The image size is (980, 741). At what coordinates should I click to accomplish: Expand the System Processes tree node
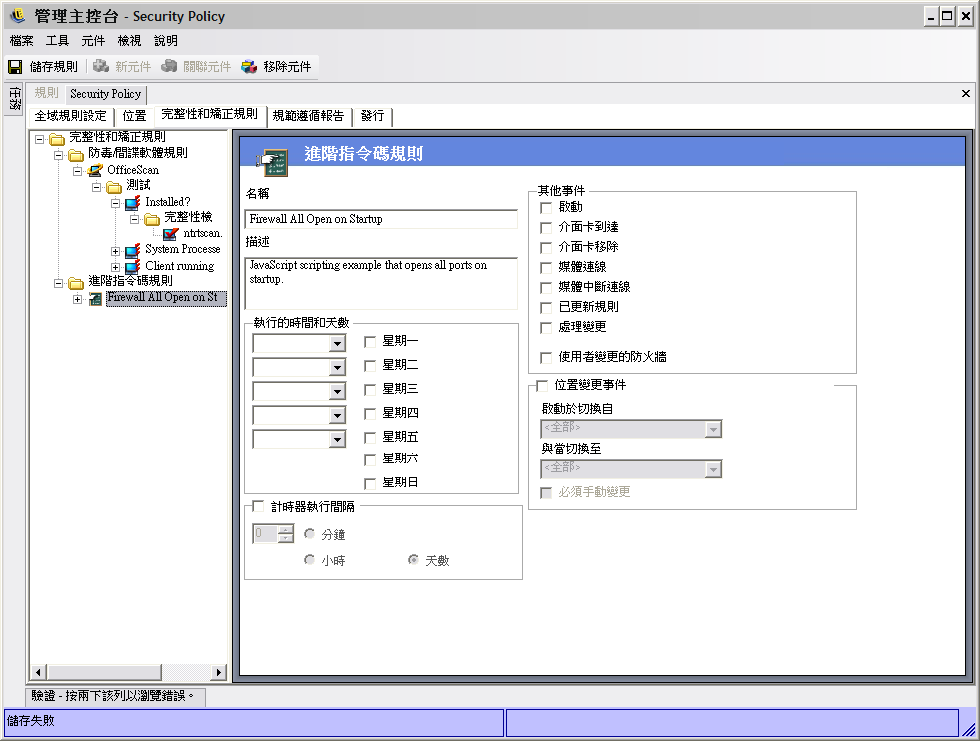[116, 251]
